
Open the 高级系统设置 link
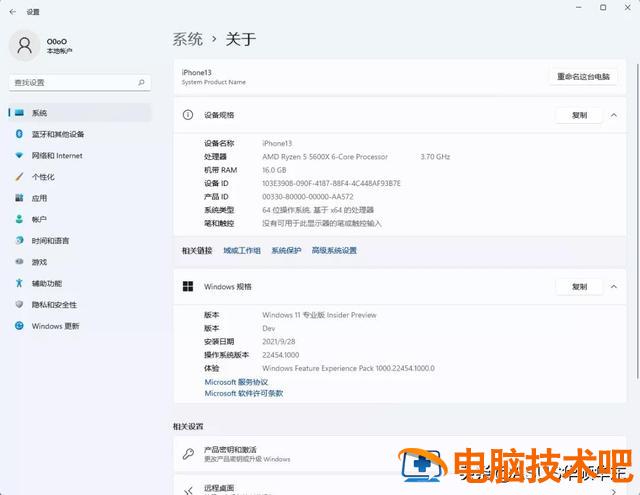334,251
